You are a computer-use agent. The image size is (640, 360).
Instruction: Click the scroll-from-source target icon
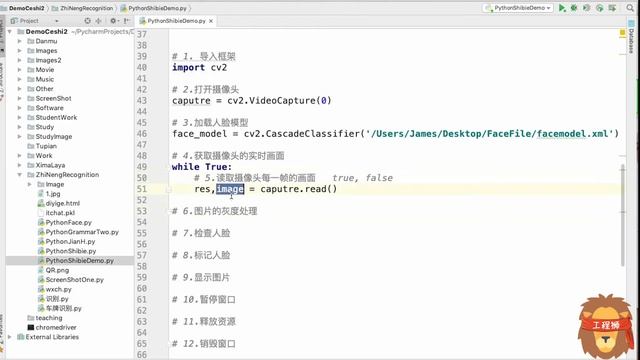(87, 20)
